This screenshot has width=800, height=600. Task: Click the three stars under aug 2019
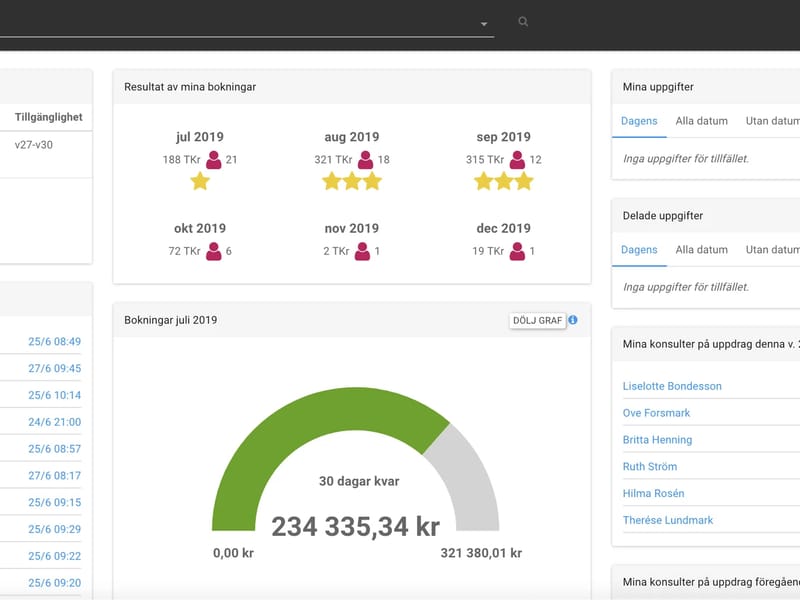[x=352, y=181]
